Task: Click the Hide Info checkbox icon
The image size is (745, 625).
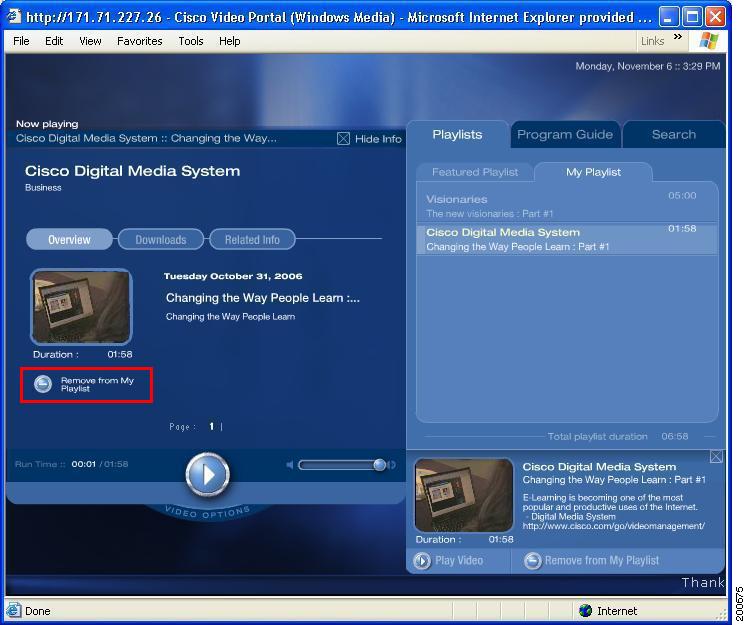Action: [343, 138]
